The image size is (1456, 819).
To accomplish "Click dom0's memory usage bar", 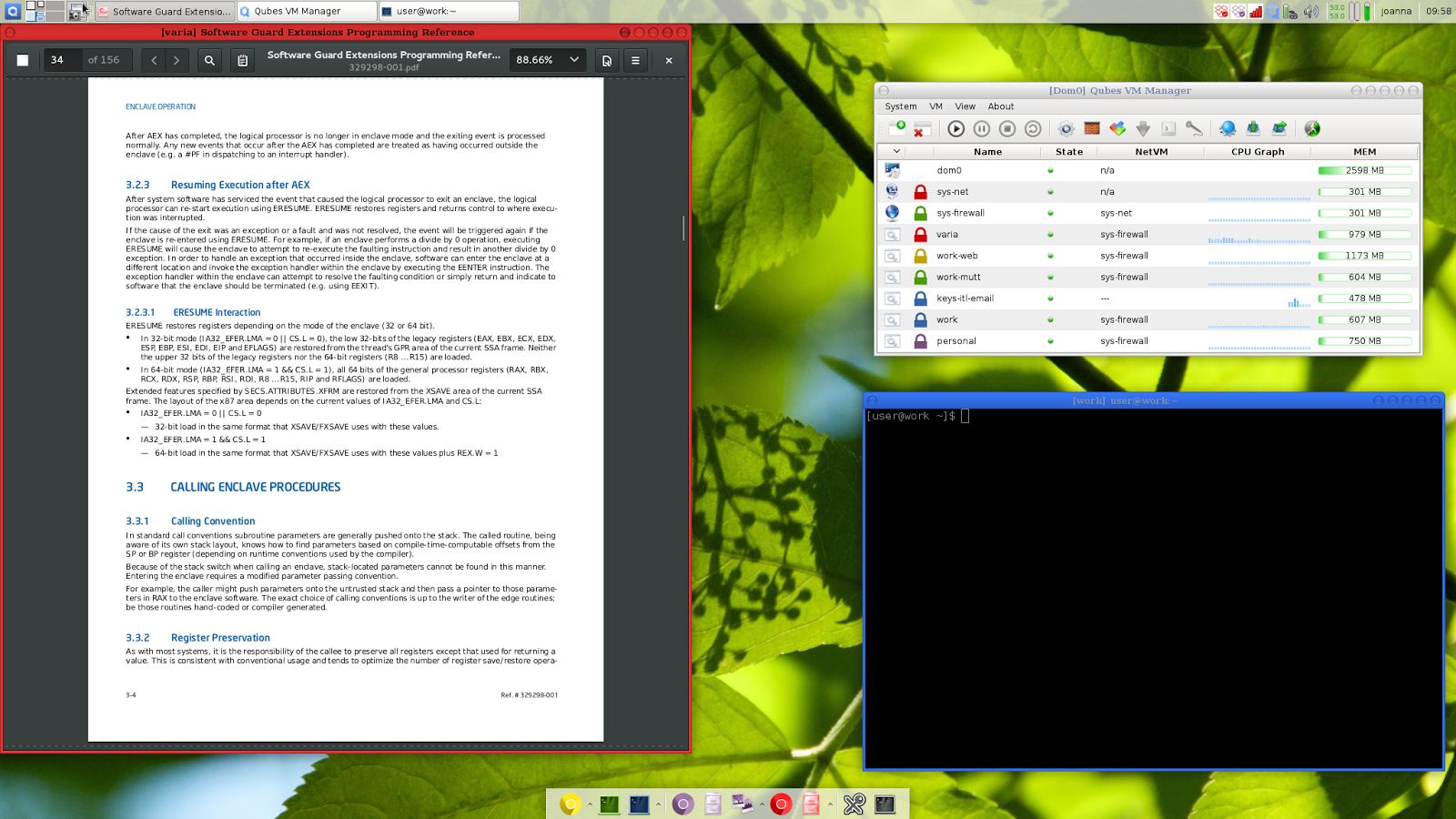I will (1363, 170).
